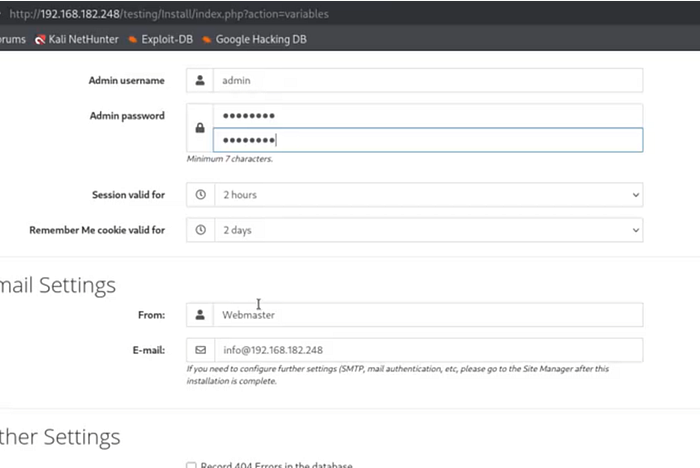Click the From: label
This screenshot has height=468, width=700.
[151, 315]
